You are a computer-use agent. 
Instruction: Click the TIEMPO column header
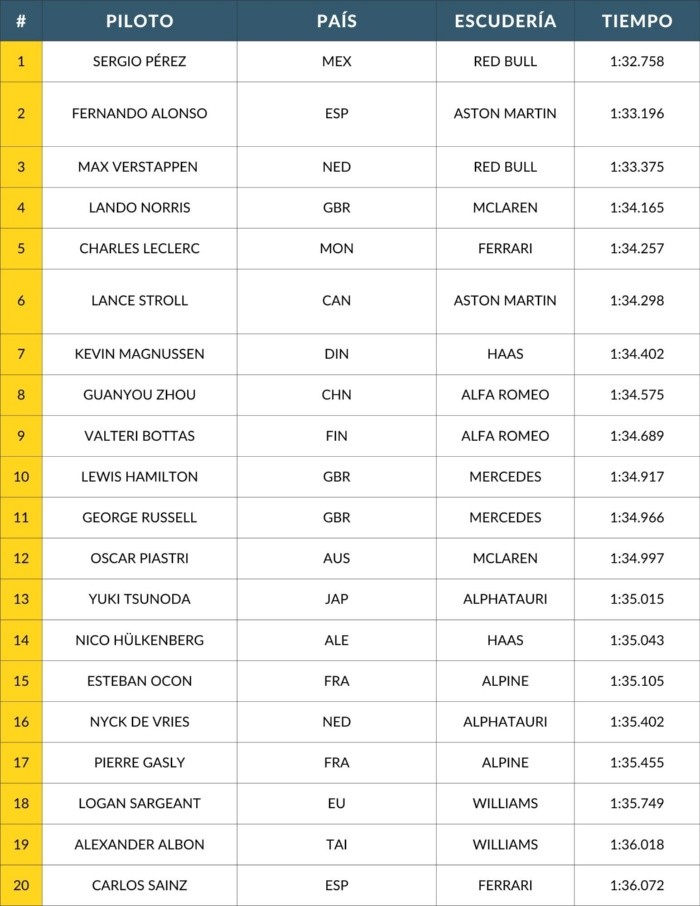637,21
